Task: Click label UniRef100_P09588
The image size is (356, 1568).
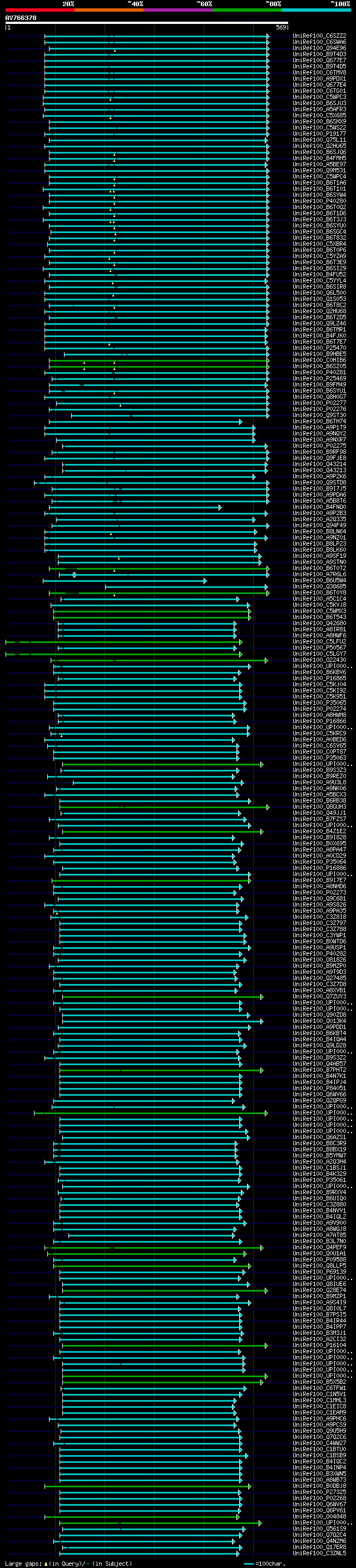Action: (x=319, y=1259)
